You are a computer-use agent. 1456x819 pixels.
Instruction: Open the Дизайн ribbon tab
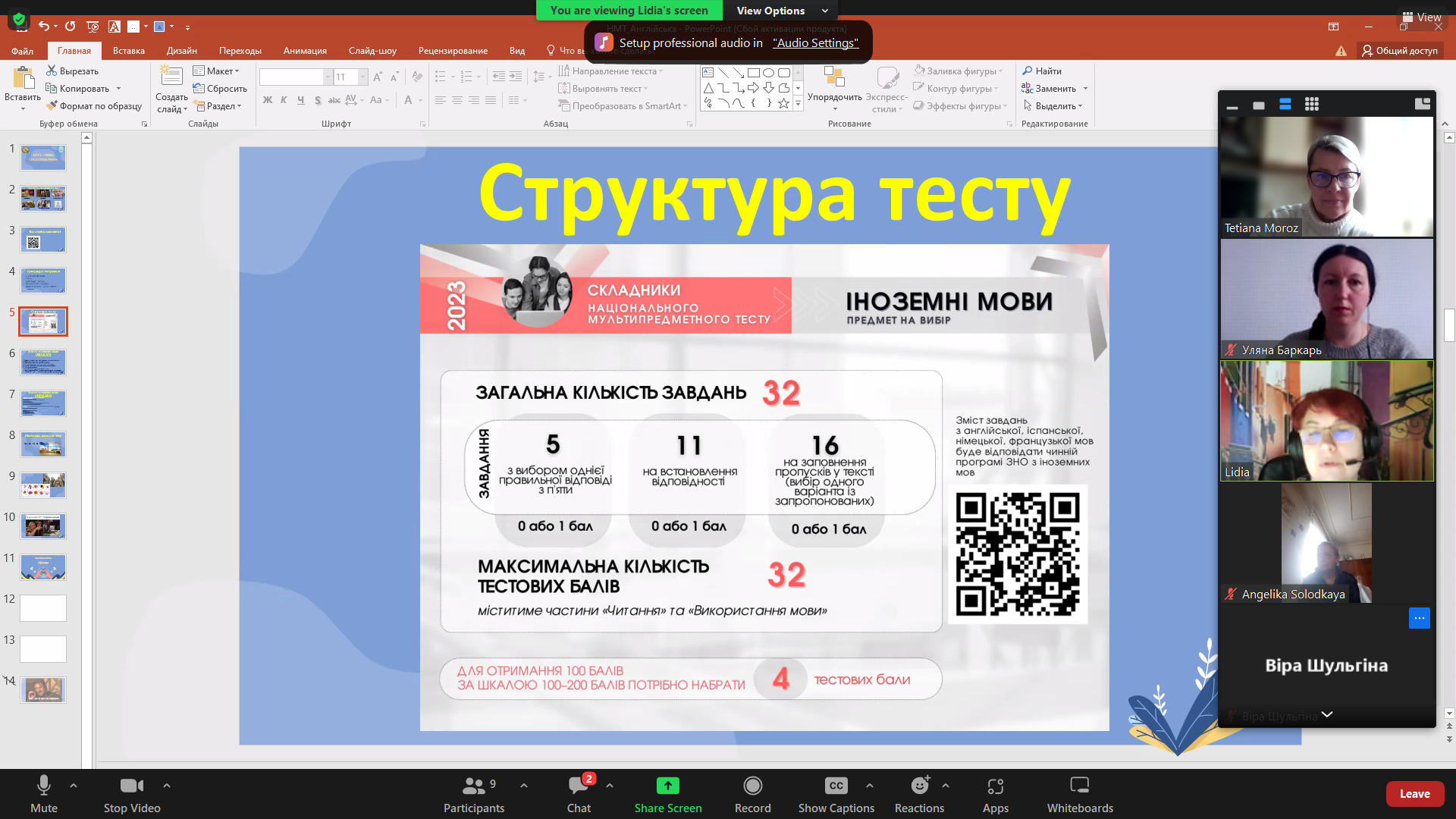click(182, 51)
